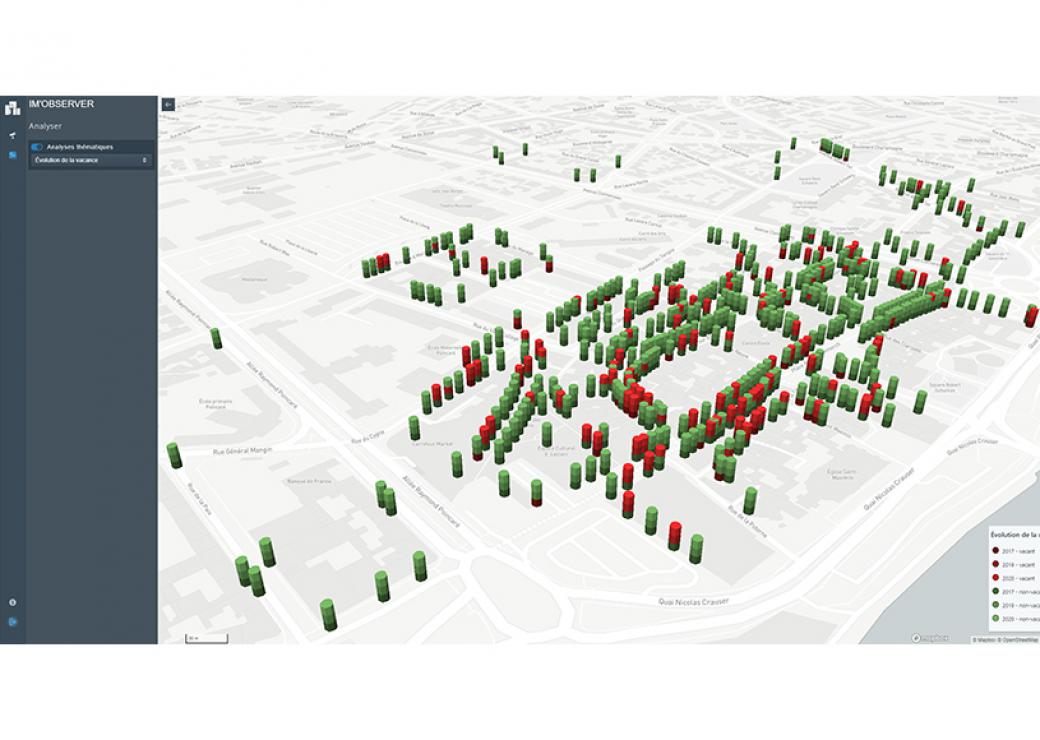Click the 2020 vacant bright red legend swatch
The image size is (1040, 740).
click(x=996, y=578)
